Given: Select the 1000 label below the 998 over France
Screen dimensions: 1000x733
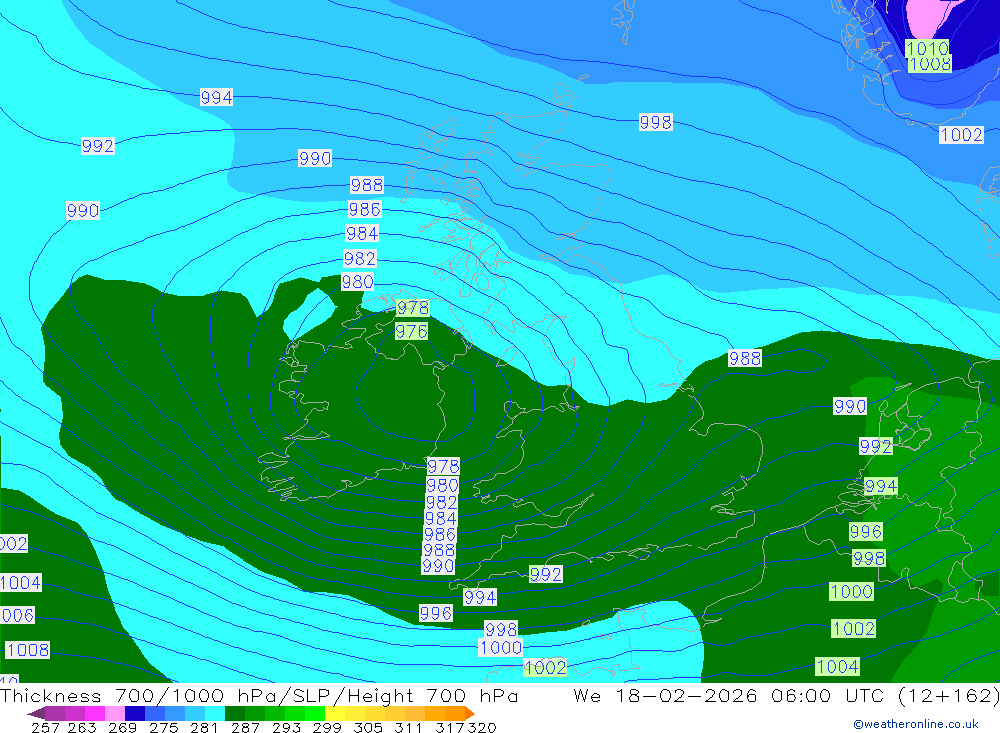Looking at the screenshot, I should coord(501,648).
